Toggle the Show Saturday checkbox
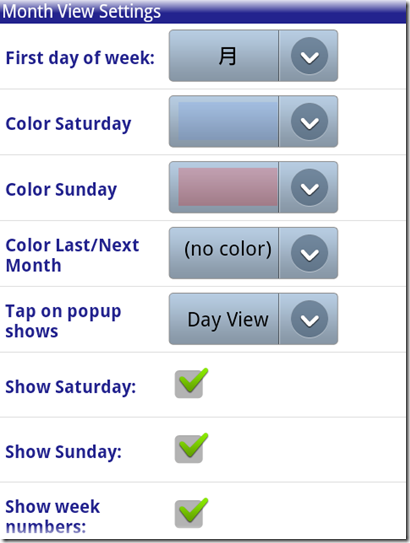 190,383
